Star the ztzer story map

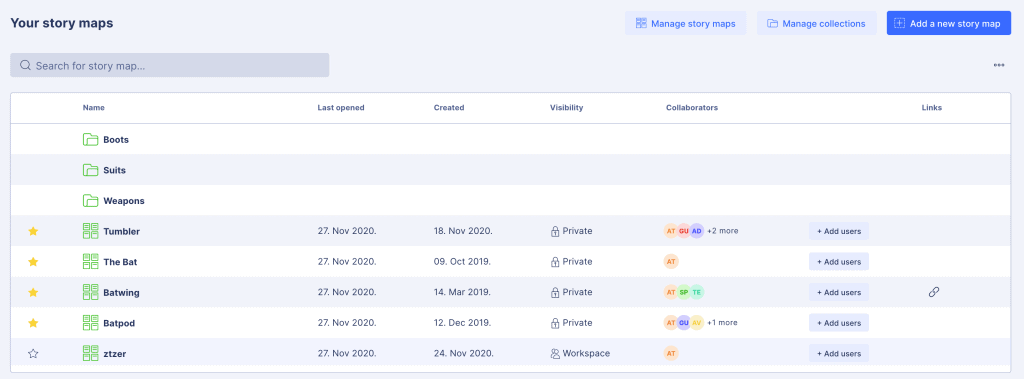point(33,353)
